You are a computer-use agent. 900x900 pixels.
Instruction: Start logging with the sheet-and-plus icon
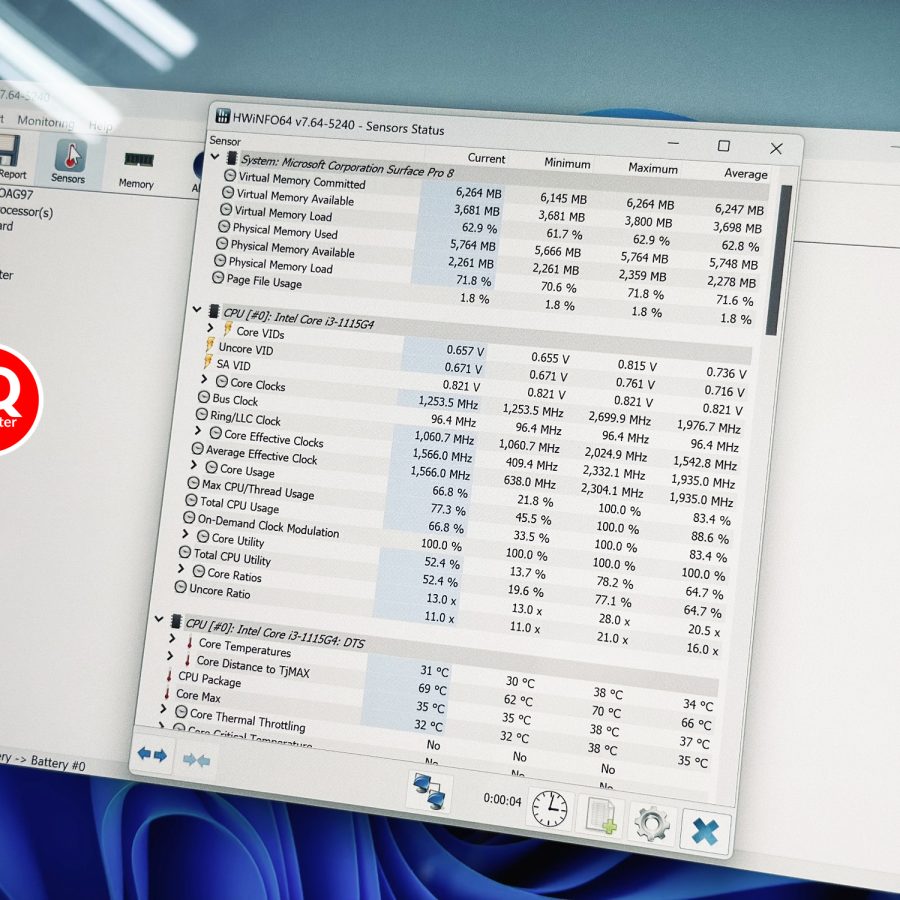pos(600,815)
